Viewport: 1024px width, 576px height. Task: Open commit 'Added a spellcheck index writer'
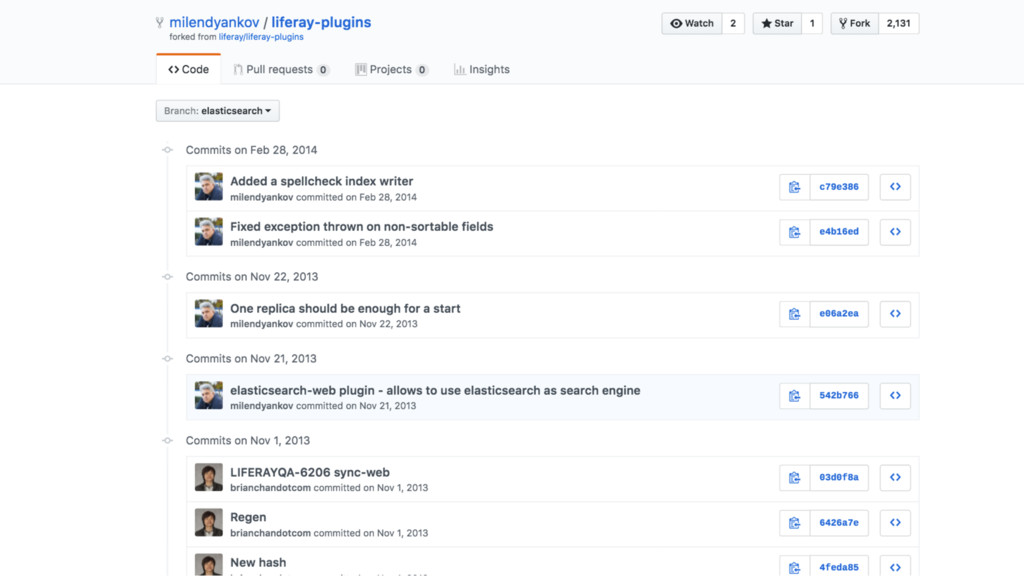click(321, 181)
